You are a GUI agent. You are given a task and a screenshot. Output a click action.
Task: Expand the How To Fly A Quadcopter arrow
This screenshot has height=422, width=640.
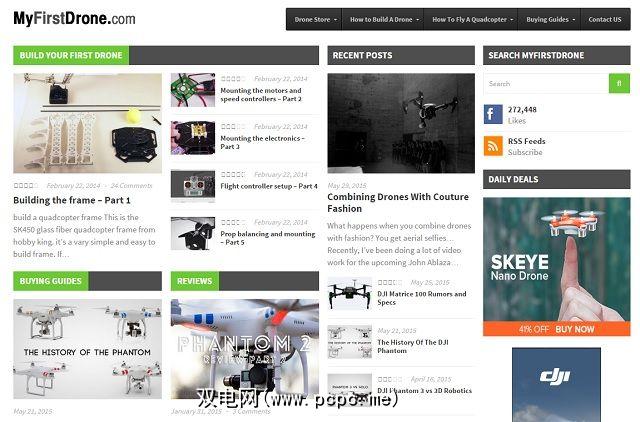(x=512, y=20)
